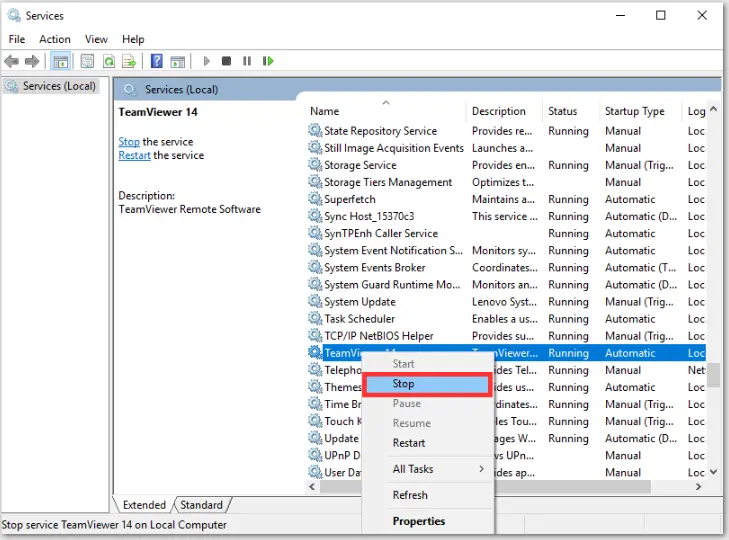Click the Forward arrow toolbar icon
729x540 pixels.
click(32, 61)
